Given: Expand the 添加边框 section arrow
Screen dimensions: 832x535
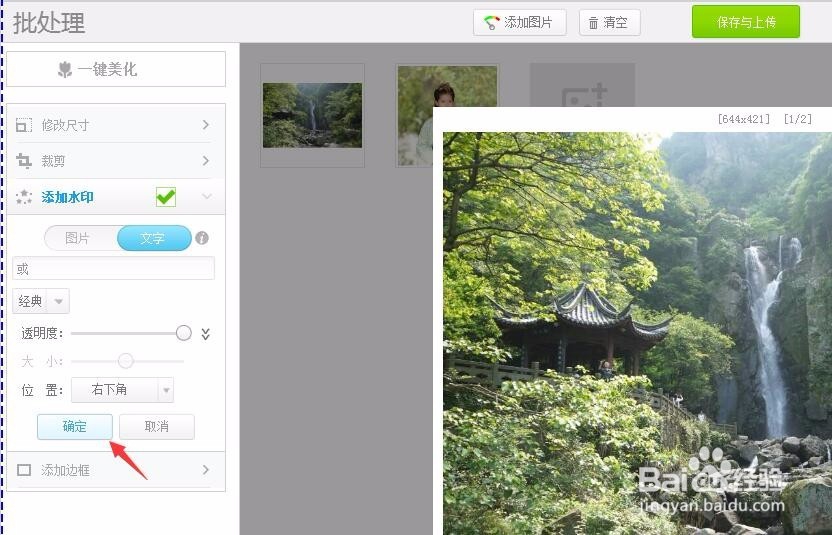Looking at the screenshot, I should [206, 469].
